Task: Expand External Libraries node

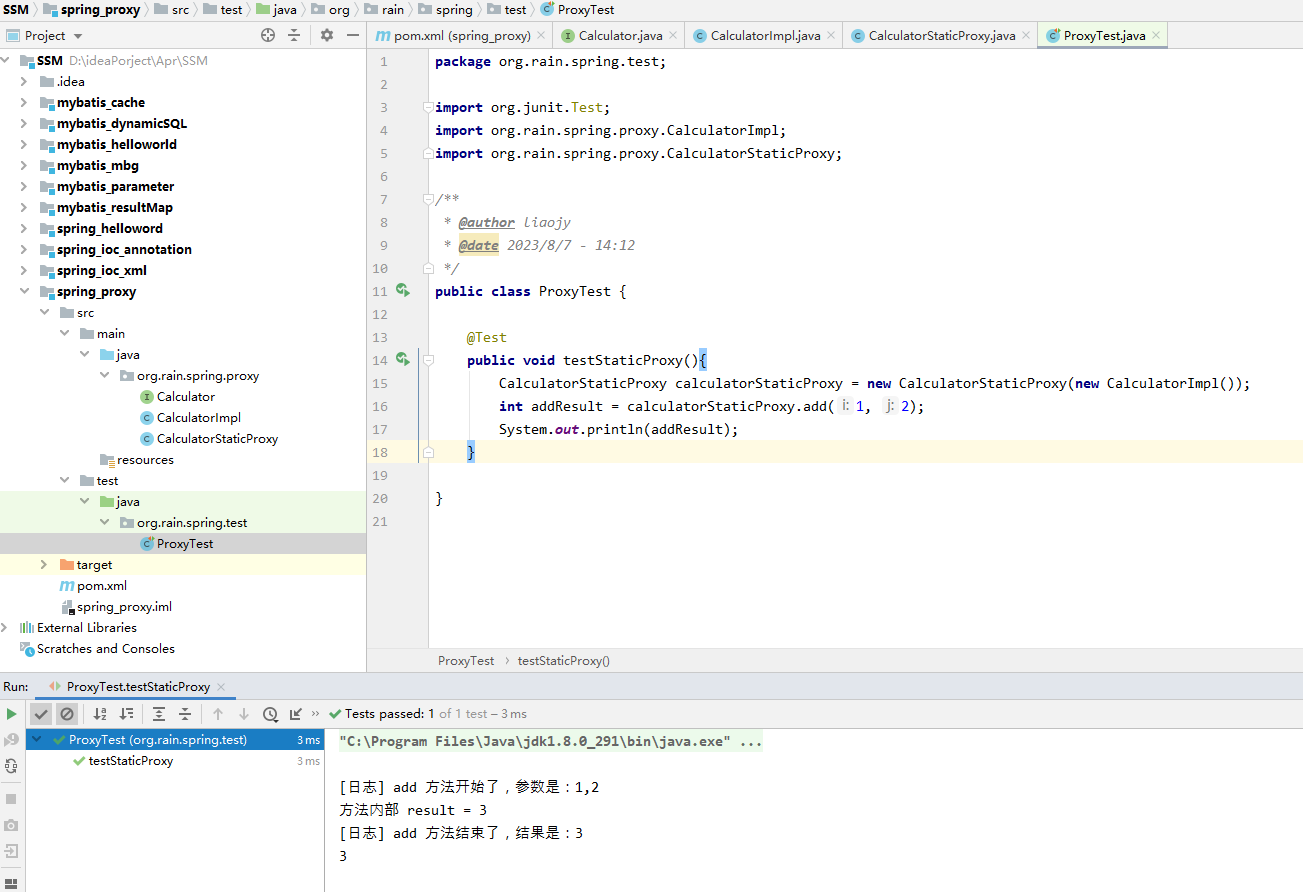Action: click(5, 628)
